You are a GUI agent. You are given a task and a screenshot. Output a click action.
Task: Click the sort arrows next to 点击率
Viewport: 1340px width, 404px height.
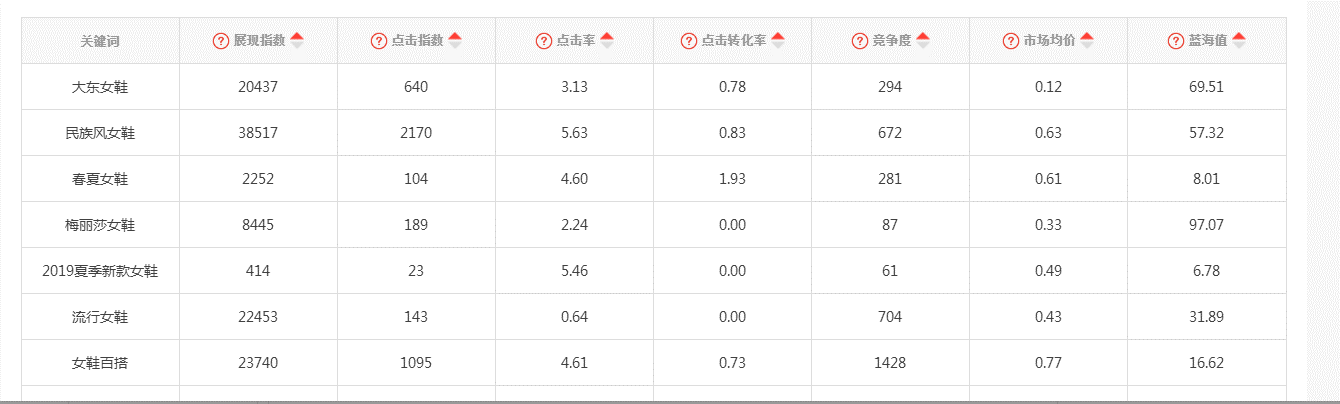click(607, 41)
